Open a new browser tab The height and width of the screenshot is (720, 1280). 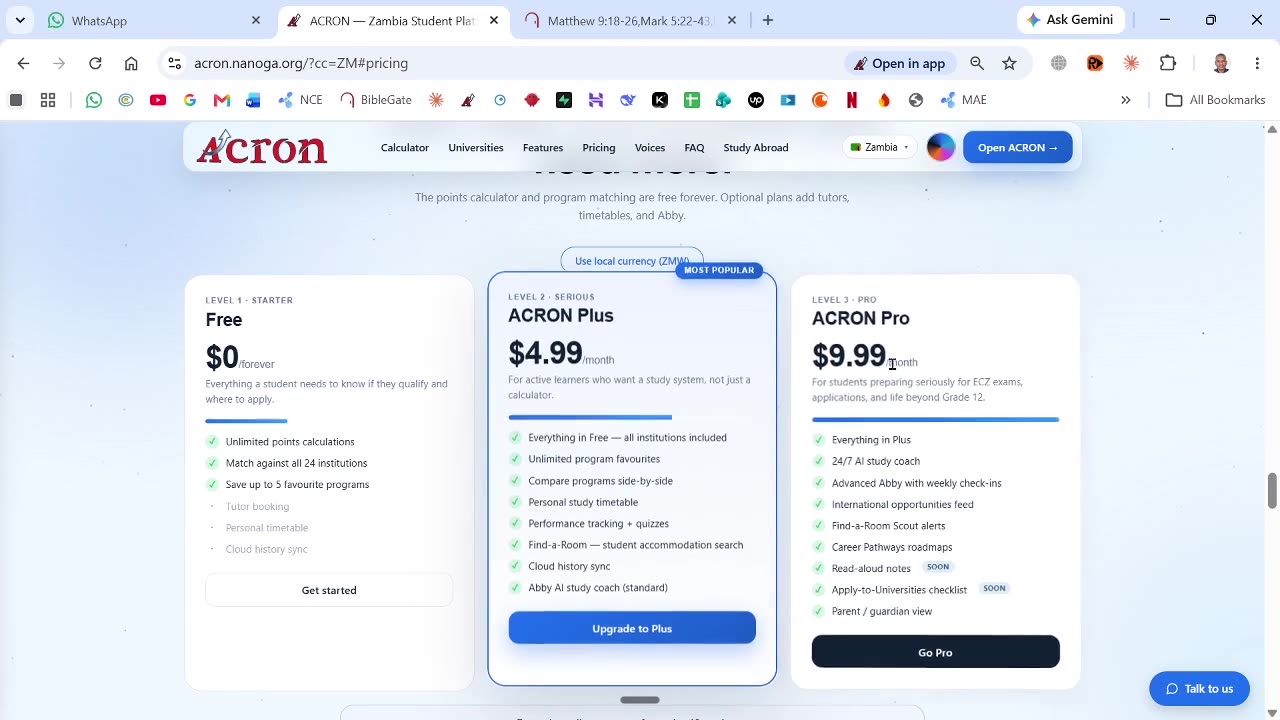pos(768,20)
